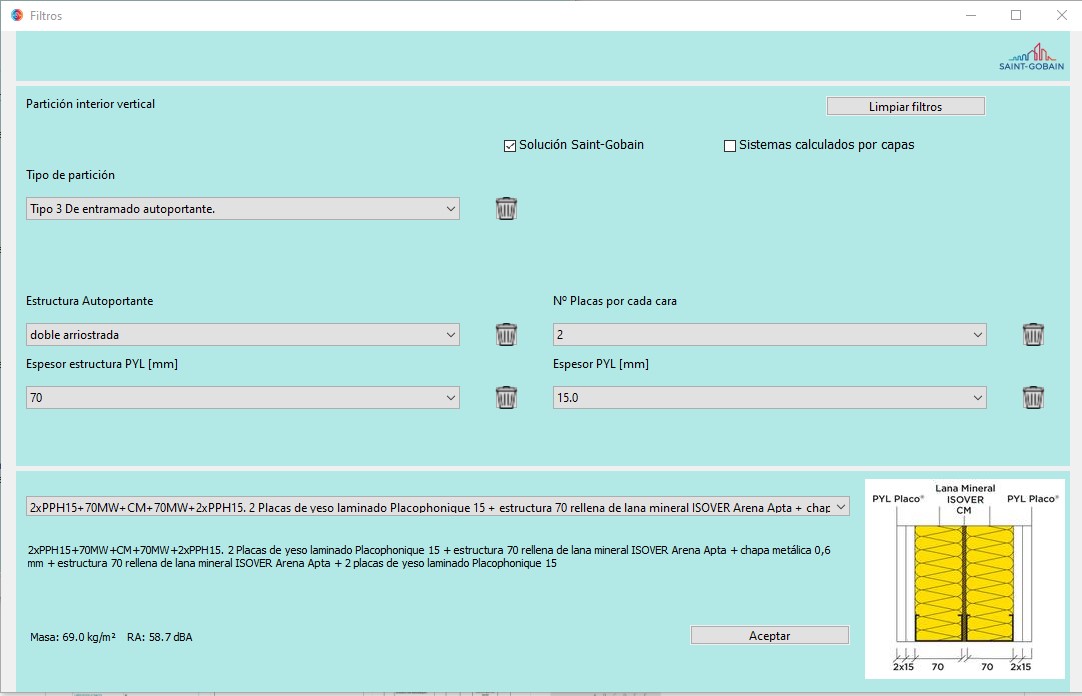Click the Aceptar button
This screenshot has width=1082, height=696.
769,636
